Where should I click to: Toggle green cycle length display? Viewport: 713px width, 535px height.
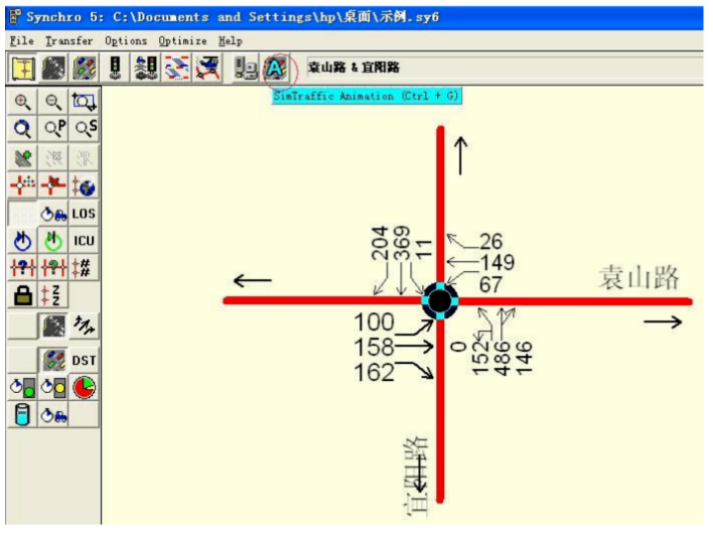coord(53,241)
